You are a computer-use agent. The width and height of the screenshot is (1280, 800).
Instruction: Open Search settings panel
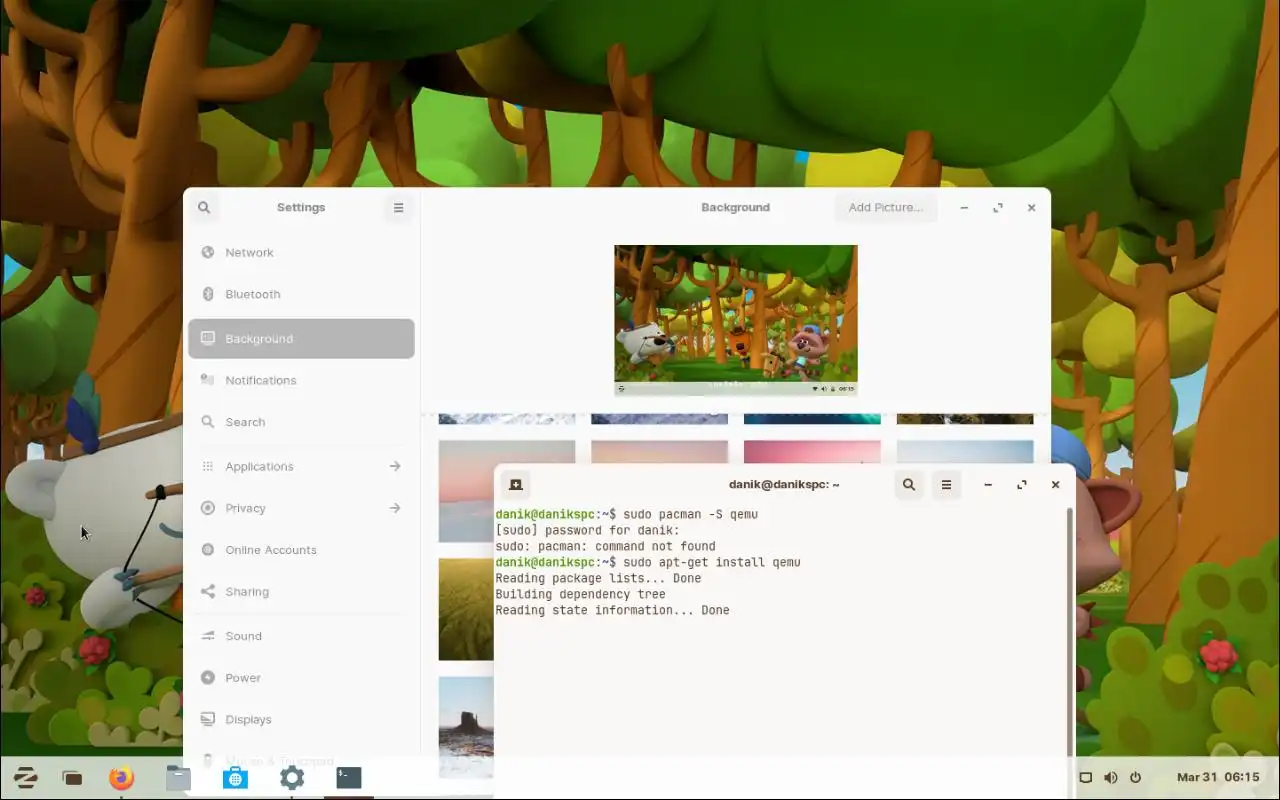pos(301,422)
